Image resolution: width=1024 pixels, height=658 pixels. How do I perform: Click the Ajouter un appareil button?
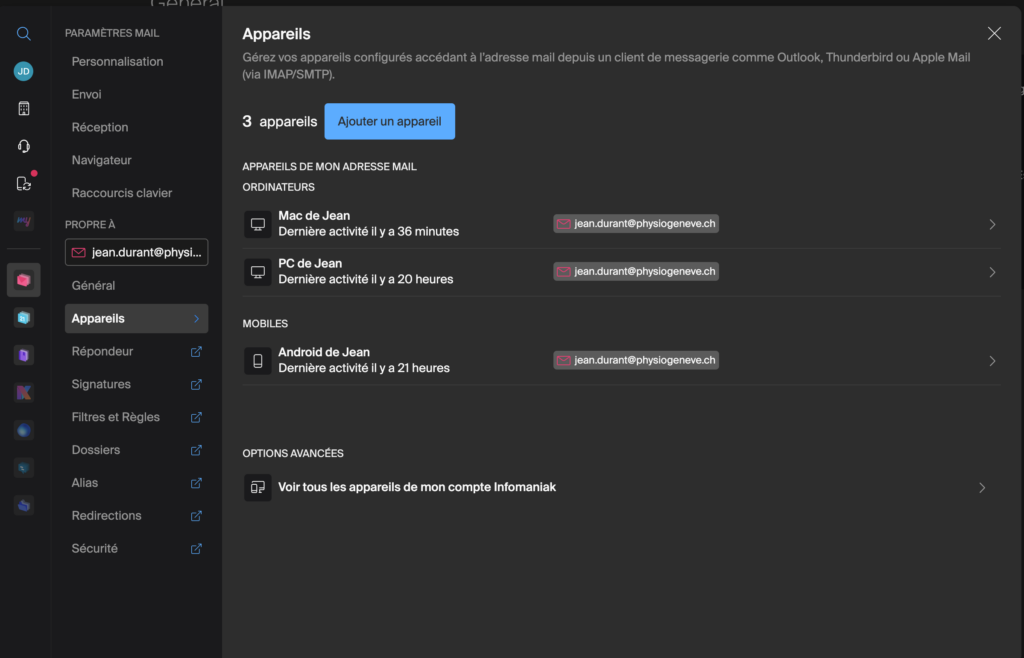[x=389, y=121]
